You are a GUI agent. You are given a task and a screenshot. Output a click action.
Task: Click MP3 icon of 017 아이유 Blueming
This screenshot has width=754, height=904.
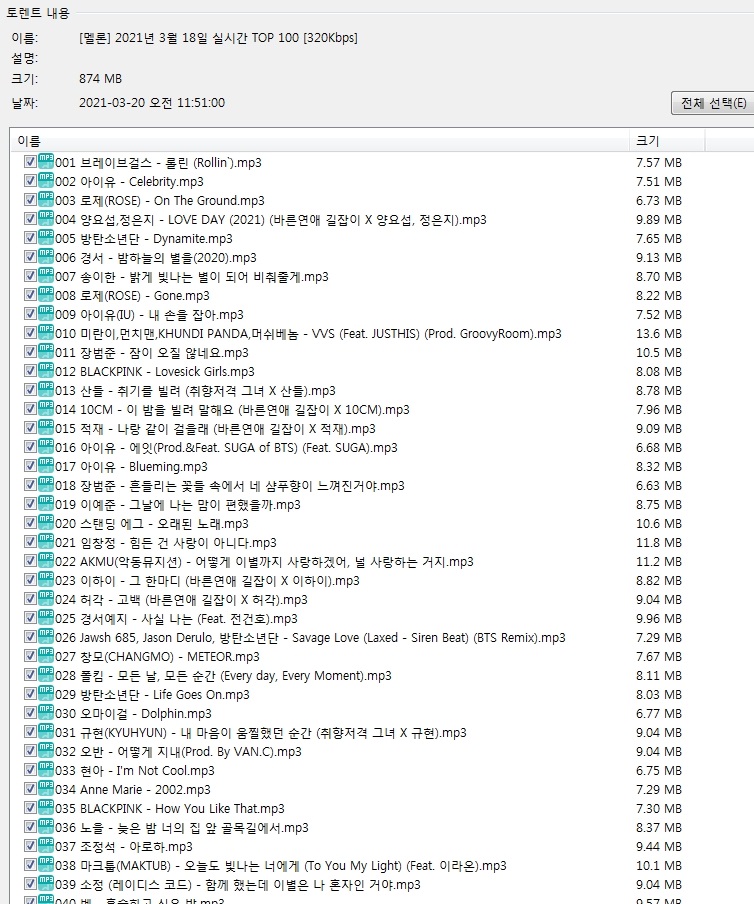tap(46, 466)
